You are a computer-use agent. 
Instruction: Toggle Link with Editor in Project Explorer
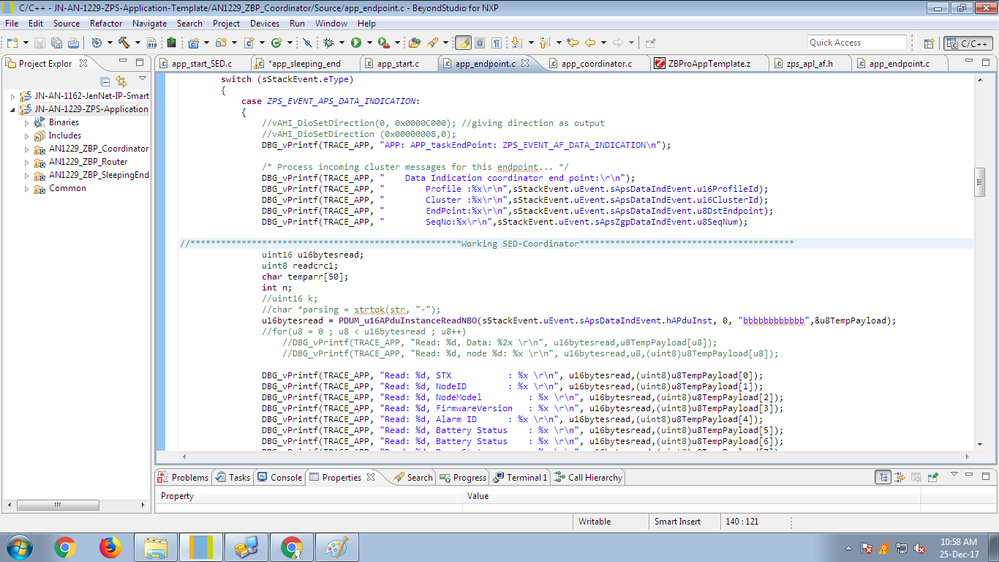coord(122,82)
